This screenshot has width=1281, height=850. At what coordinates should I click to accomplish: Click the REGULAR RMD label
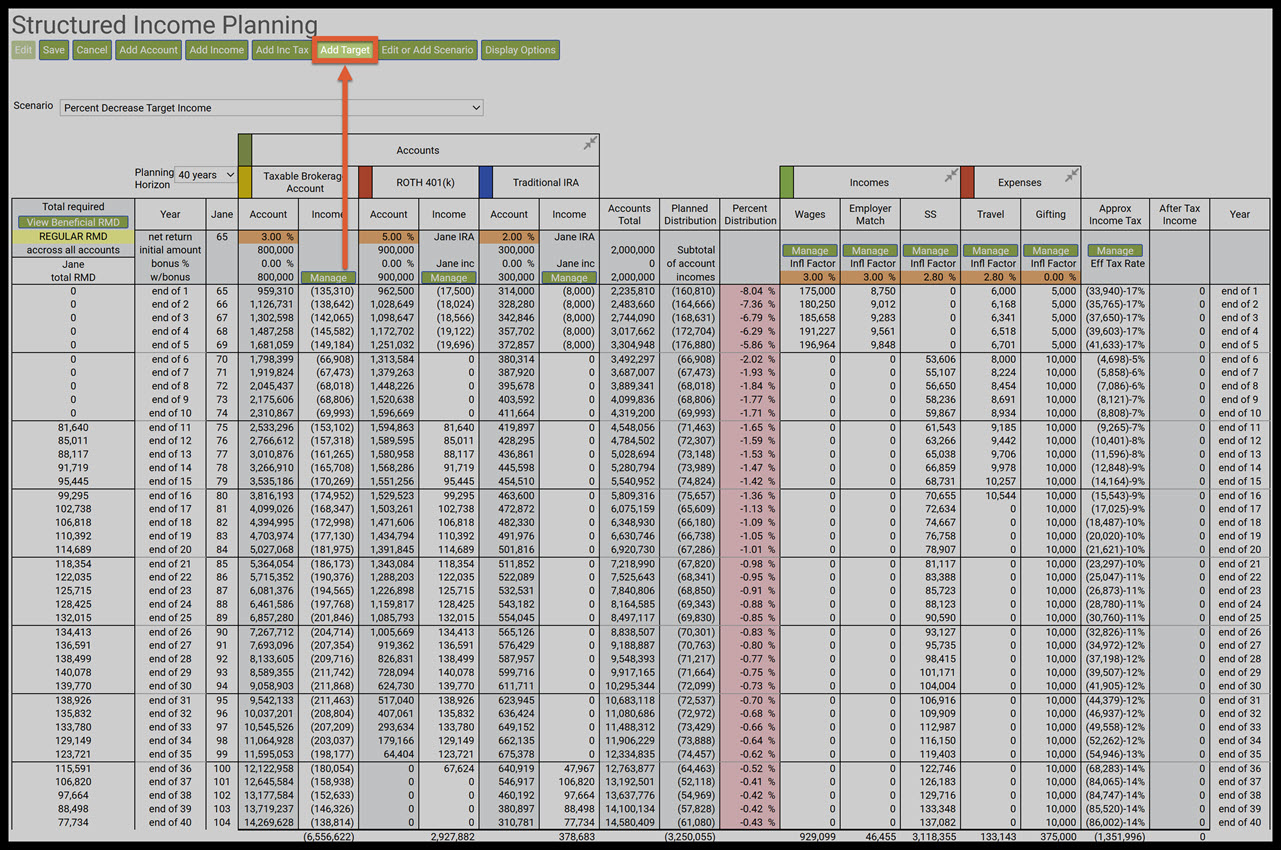tap(74, 237)
